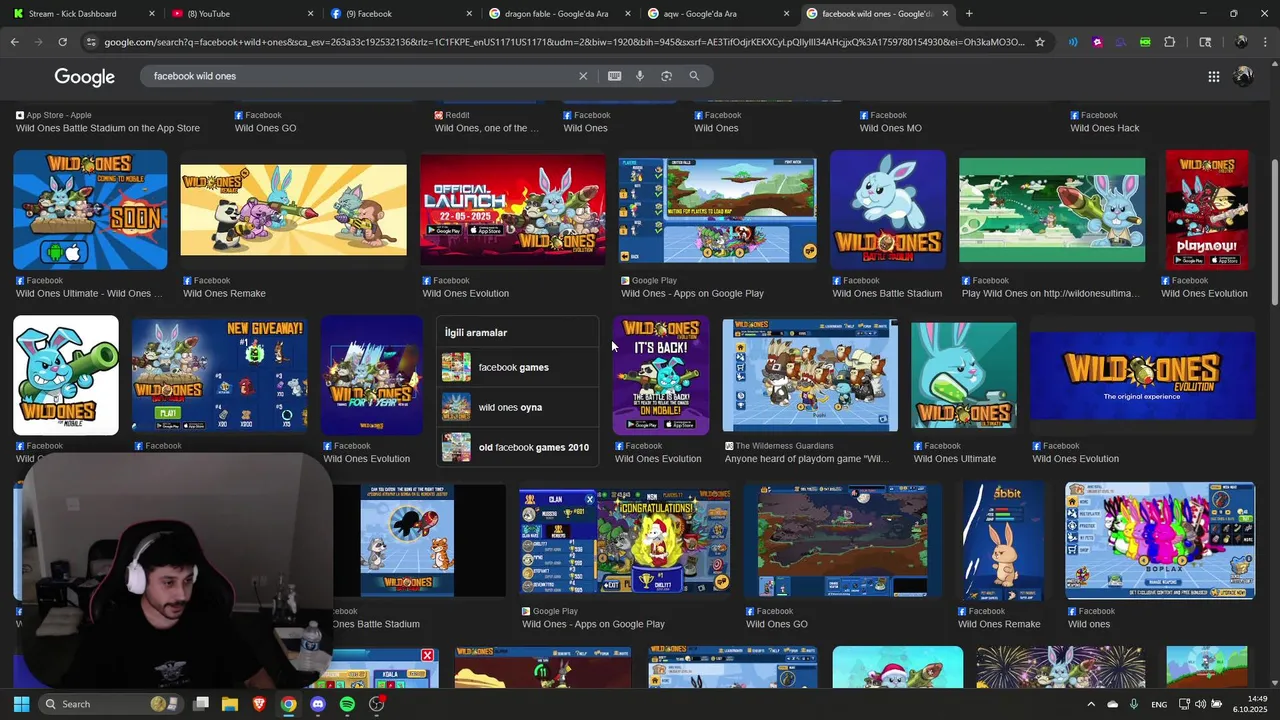1280x720 pixels.
Task: Open the 'Coming to Mobile Soon' Wild Ones thumbnail
Action: pos(90,210)
